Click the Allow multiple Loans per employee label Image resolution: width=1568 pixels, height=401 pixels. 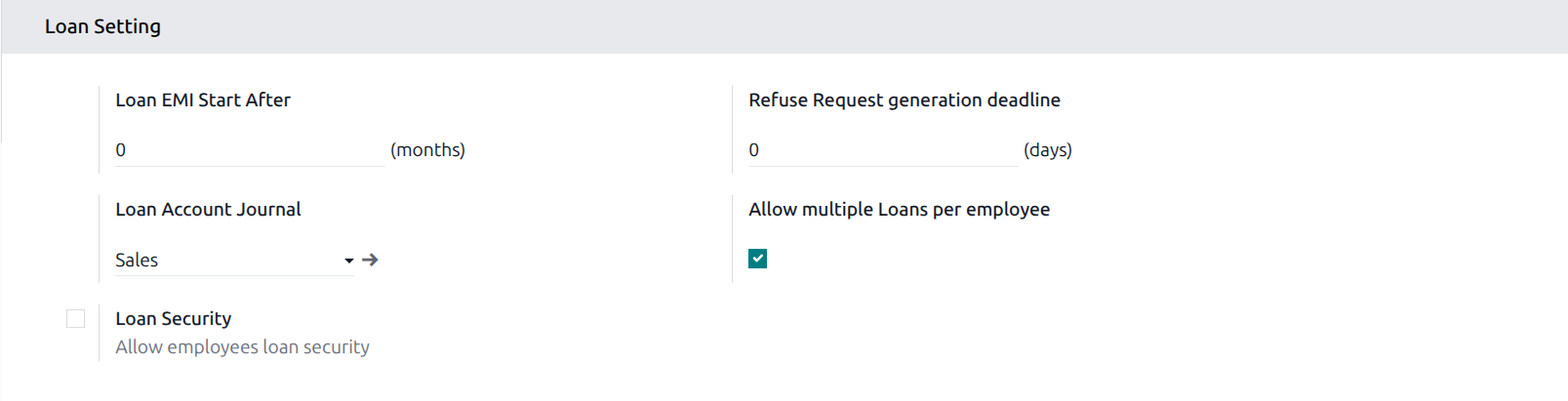coord(899,209)
